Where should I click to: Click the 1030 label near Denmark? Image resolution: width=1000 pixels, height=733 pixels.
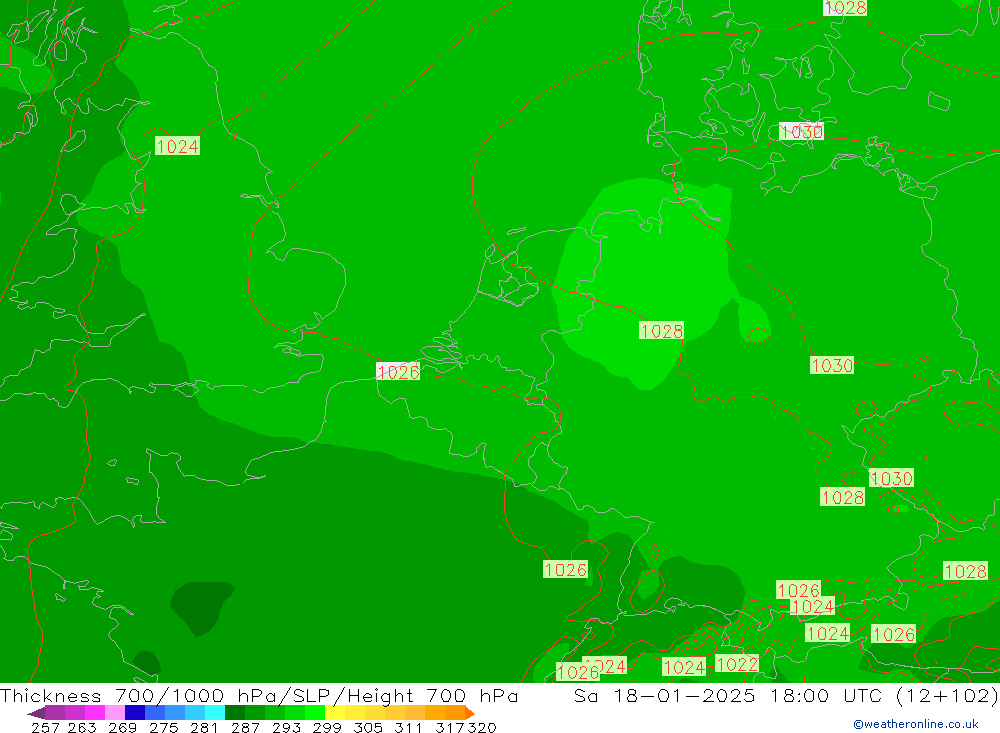pos(801,132)
